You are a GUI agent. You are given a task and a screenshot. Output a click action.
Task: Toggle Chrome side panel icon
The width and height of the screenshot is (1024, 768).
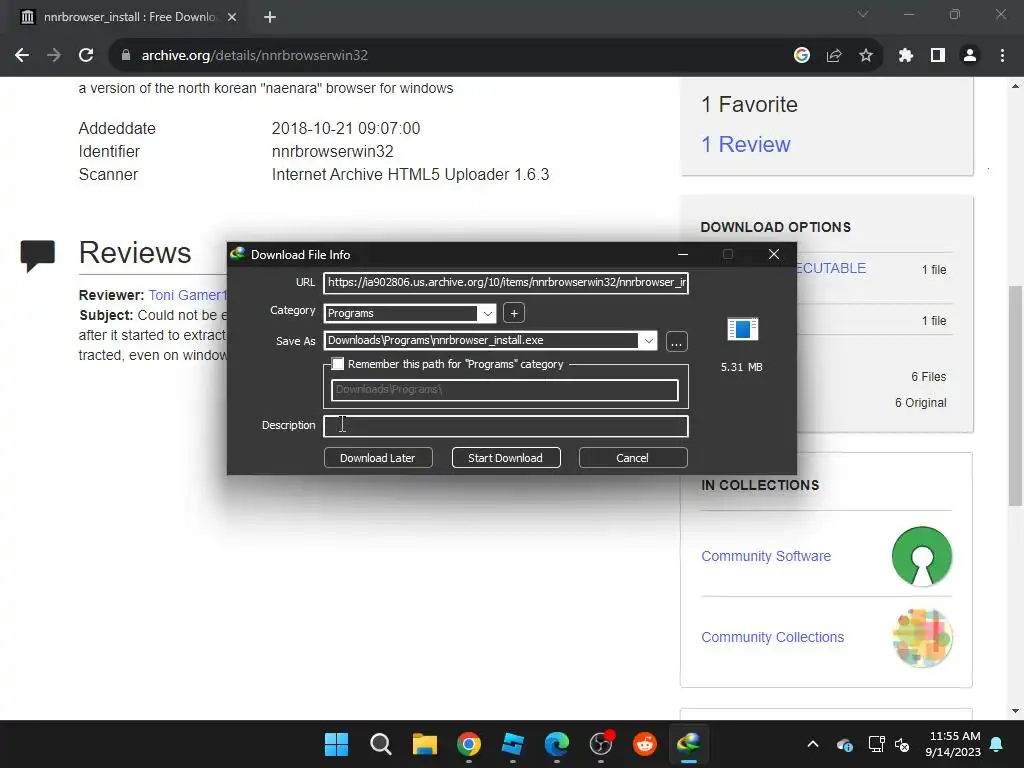pyautogui.click(x=938, y=56)
